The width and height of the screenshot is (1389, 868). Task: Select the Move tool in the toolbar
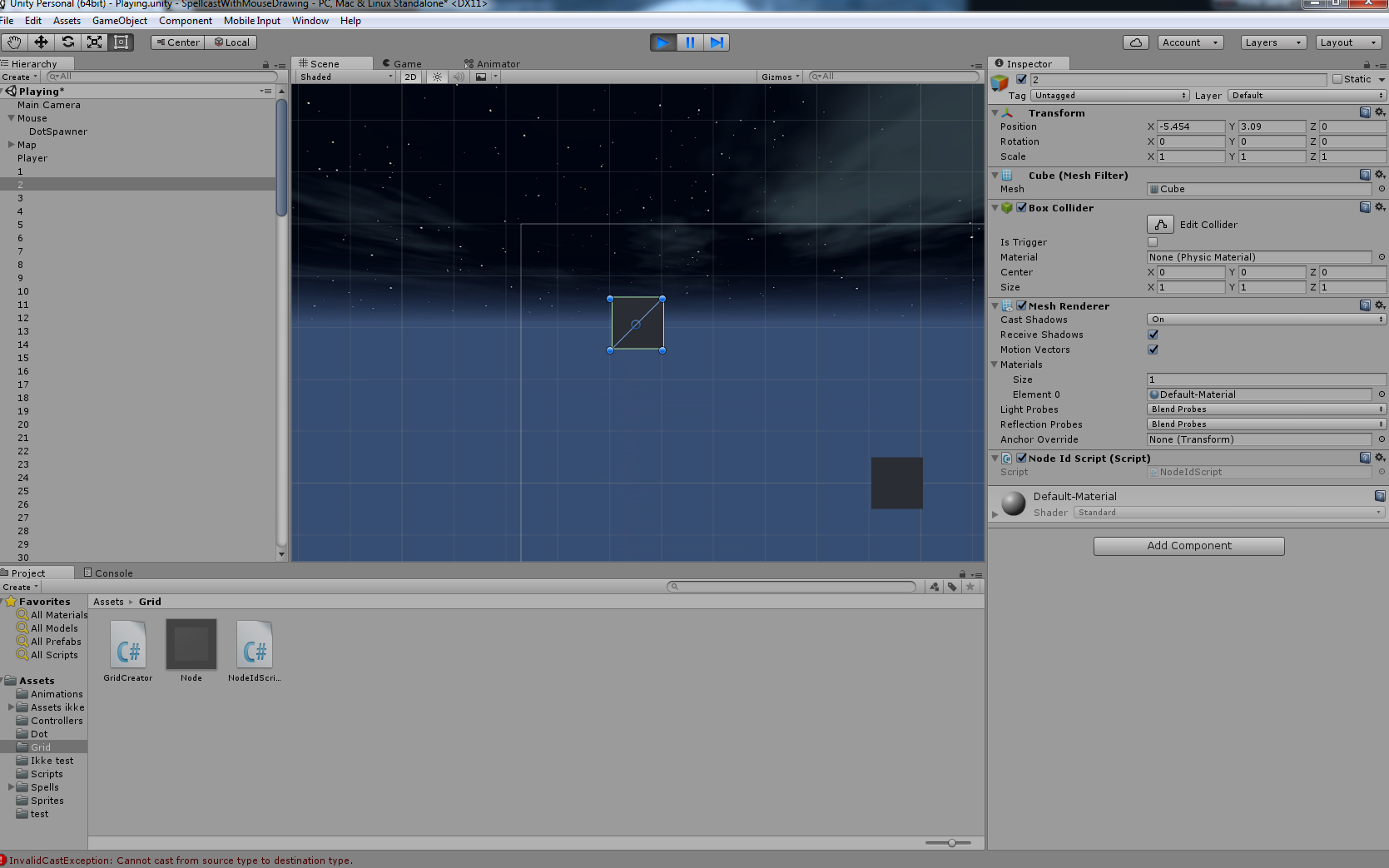pyautogui.click(x=41, y=42)
